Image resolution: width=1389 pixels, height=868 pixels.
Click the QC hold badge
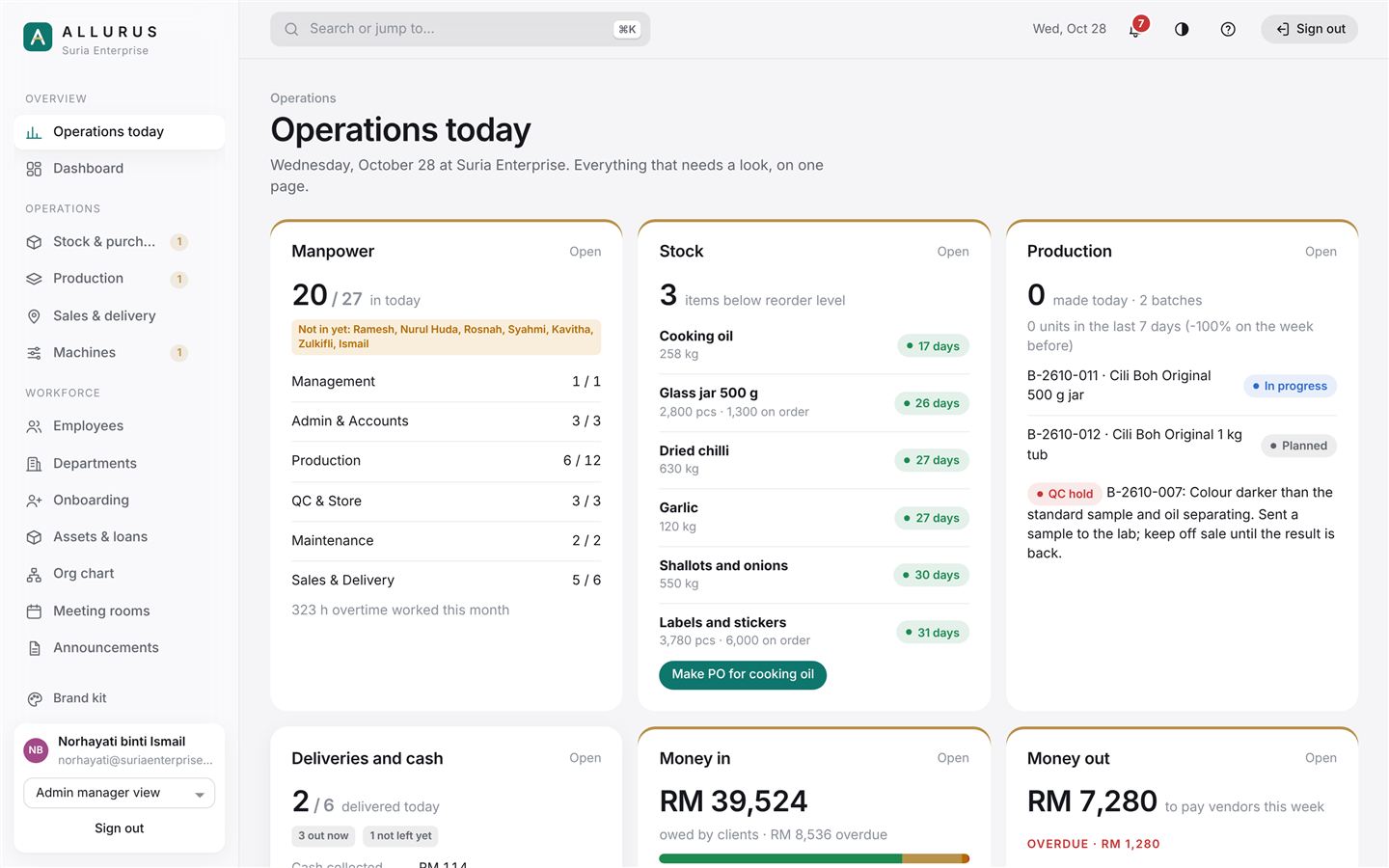click(1065, 494)
